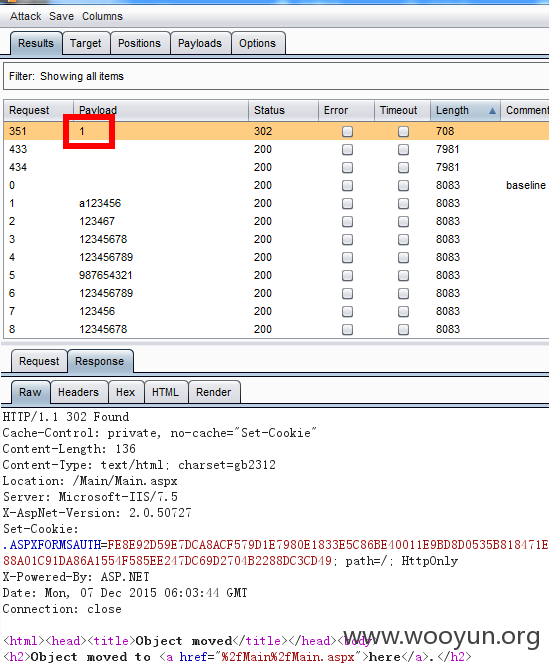
Task: Open the Request message tab
Action: pos(39,361)
